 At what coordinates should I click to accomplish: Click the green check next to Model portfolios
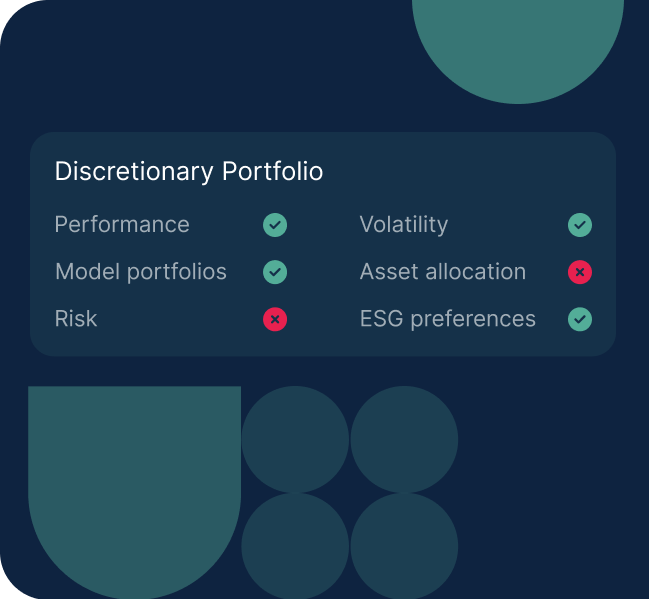tap(275, 272)
